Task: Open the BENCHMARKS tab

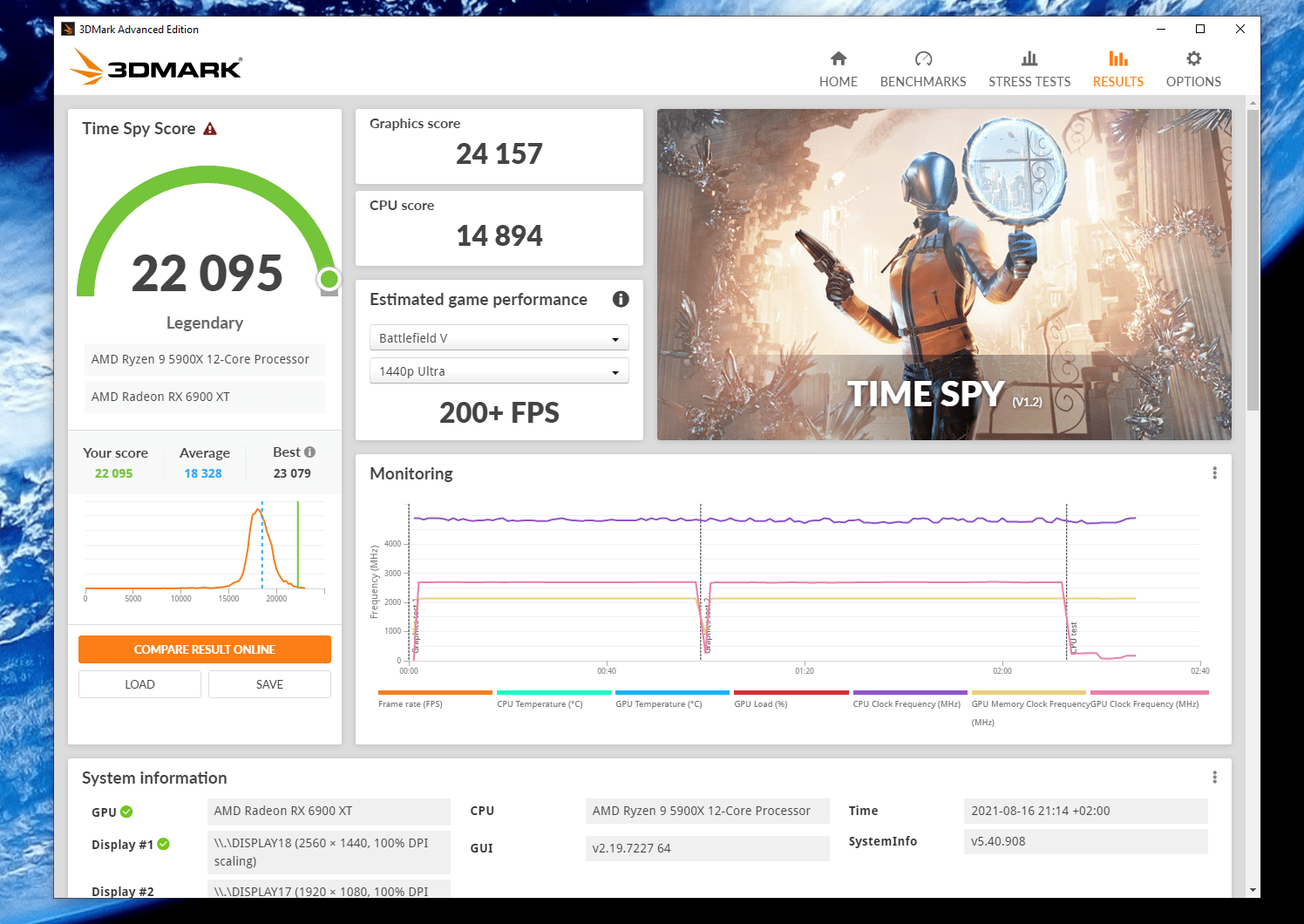Action: click(x=923, y=70)
